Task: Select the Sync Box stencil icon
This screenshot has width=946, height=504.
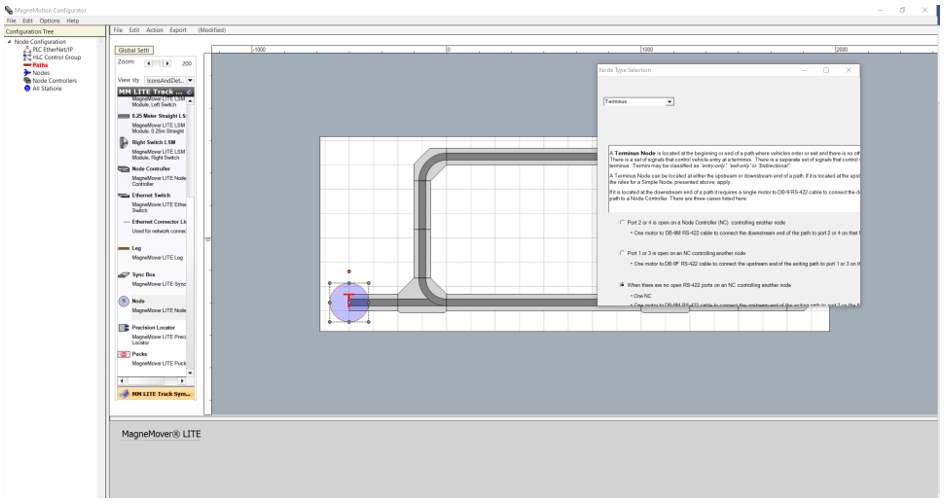Action: coord(123,275)
